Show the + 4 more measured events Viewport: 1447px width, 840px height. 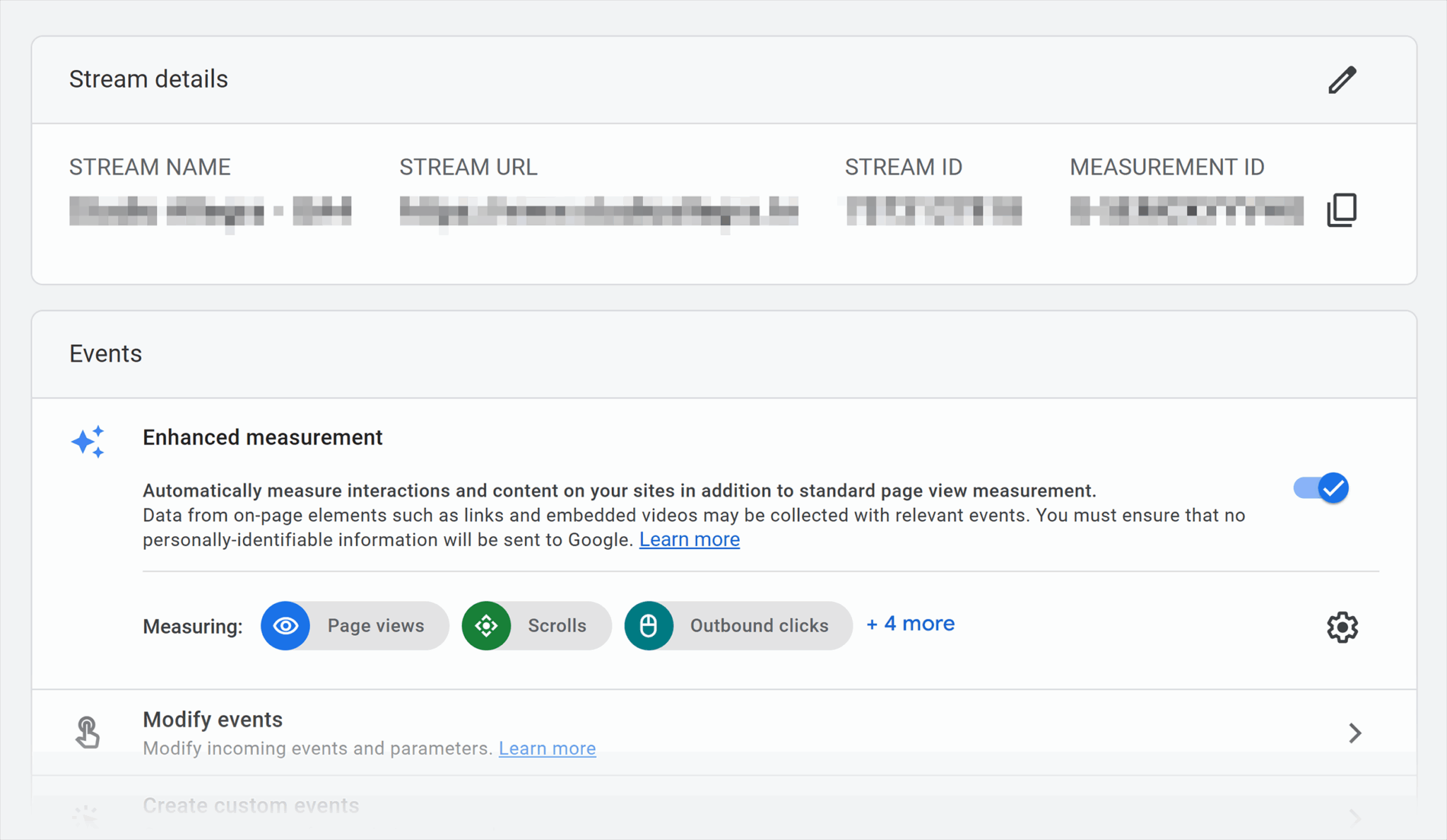[910, 624]
